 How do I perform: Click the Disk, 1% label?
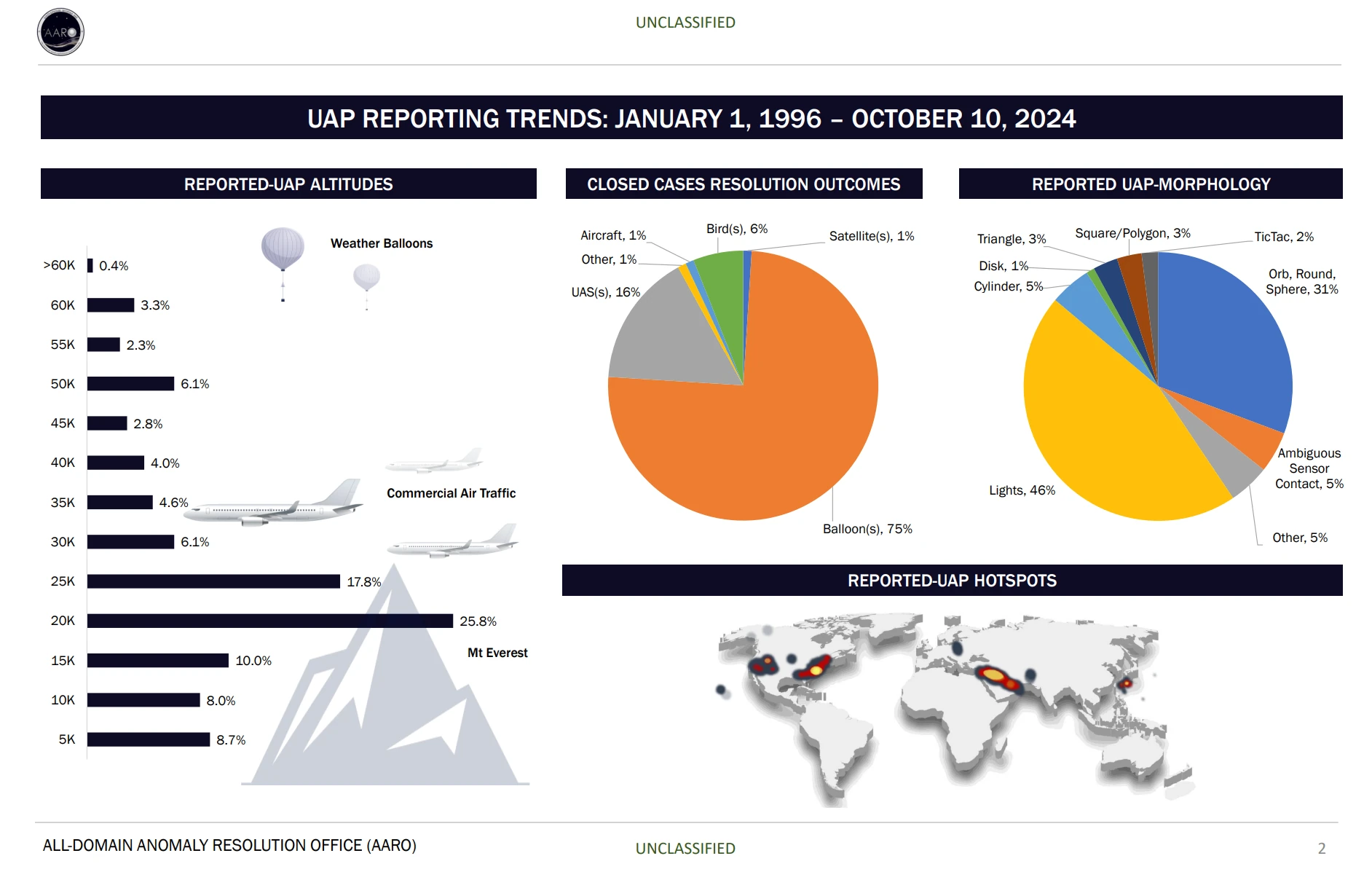pos(1004,266)
